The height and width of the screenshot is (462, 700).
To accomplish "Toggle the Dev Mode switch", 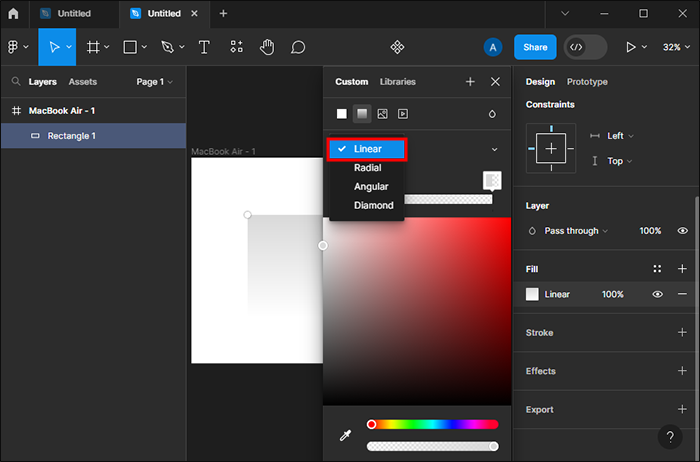I will pyautogui.click(x=585, y=47).
